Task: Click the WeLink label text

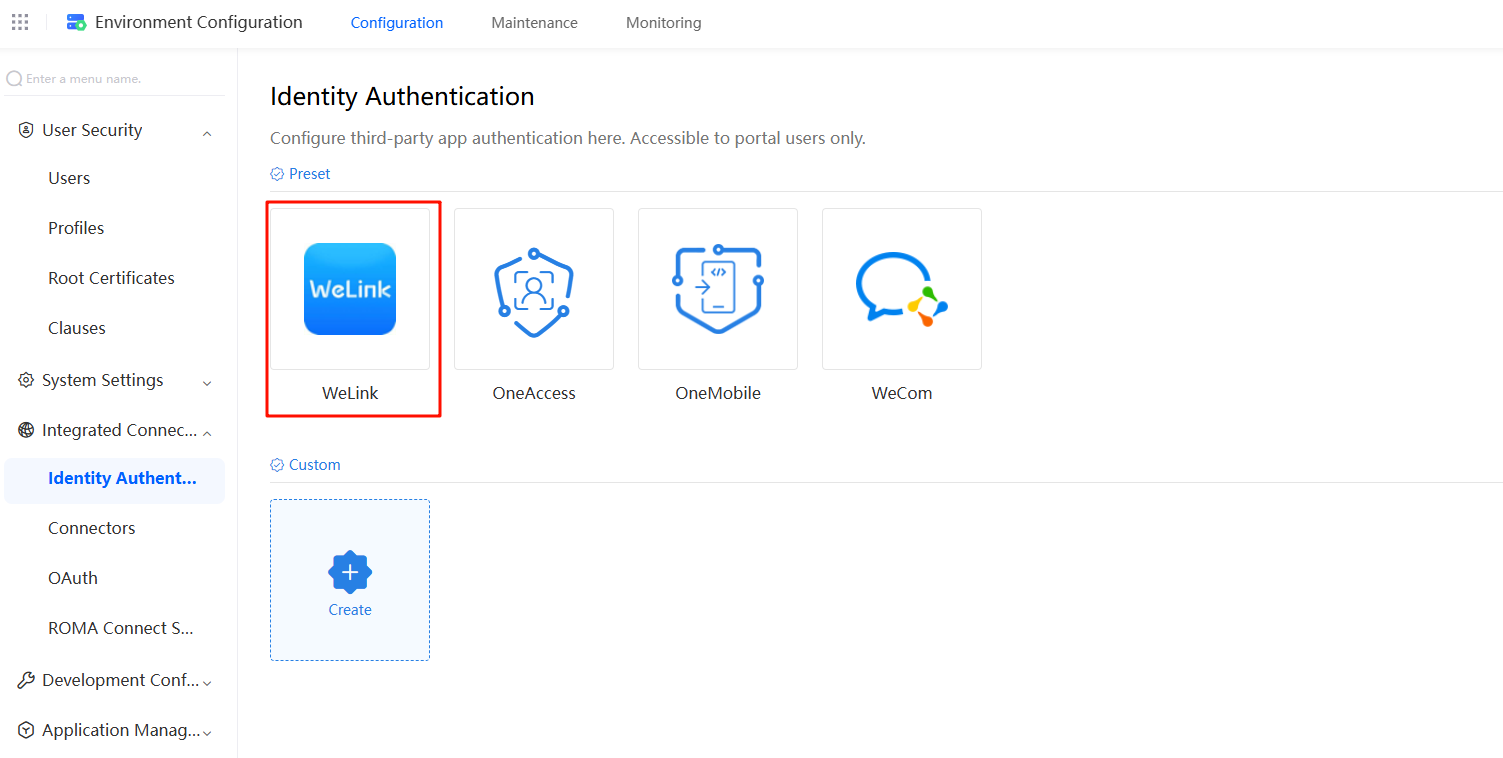Action: coord(350,393)
